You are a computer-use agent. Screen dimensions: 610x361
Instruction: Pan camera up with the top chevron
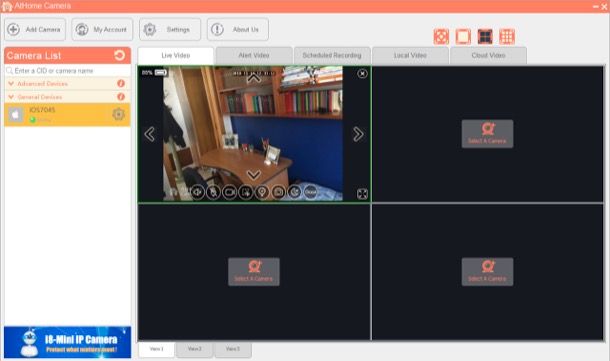[x=254, y=79]
